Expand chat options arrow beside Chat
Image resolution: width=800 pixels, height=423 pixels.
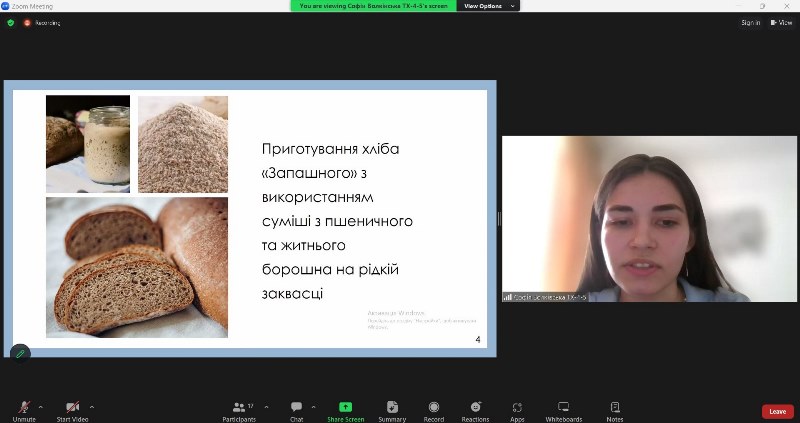click(x=314, y=407)
